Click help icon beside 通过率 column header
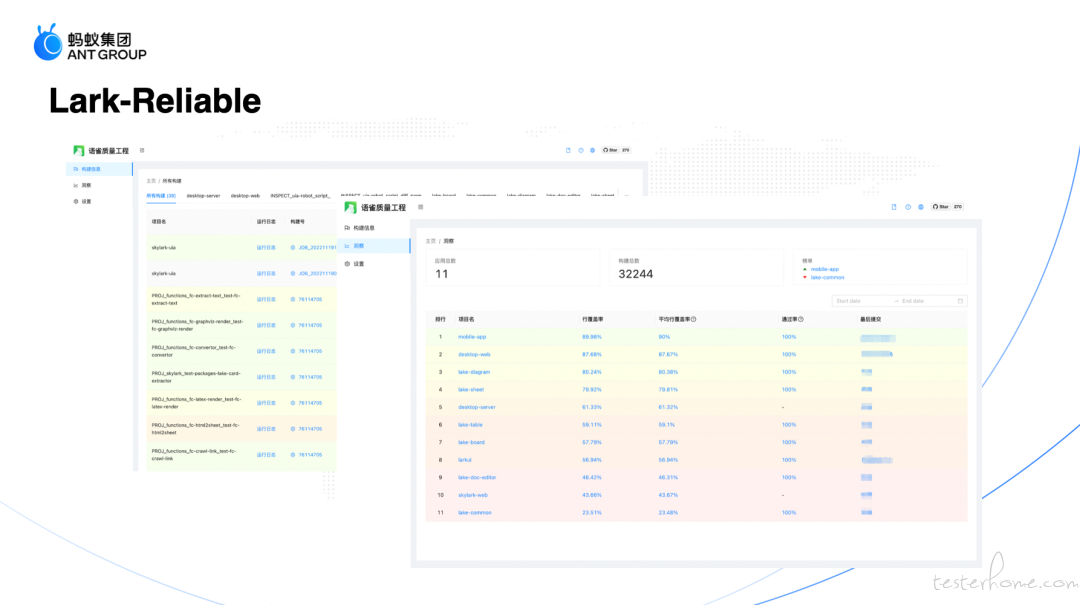 (x=800, y=320)
